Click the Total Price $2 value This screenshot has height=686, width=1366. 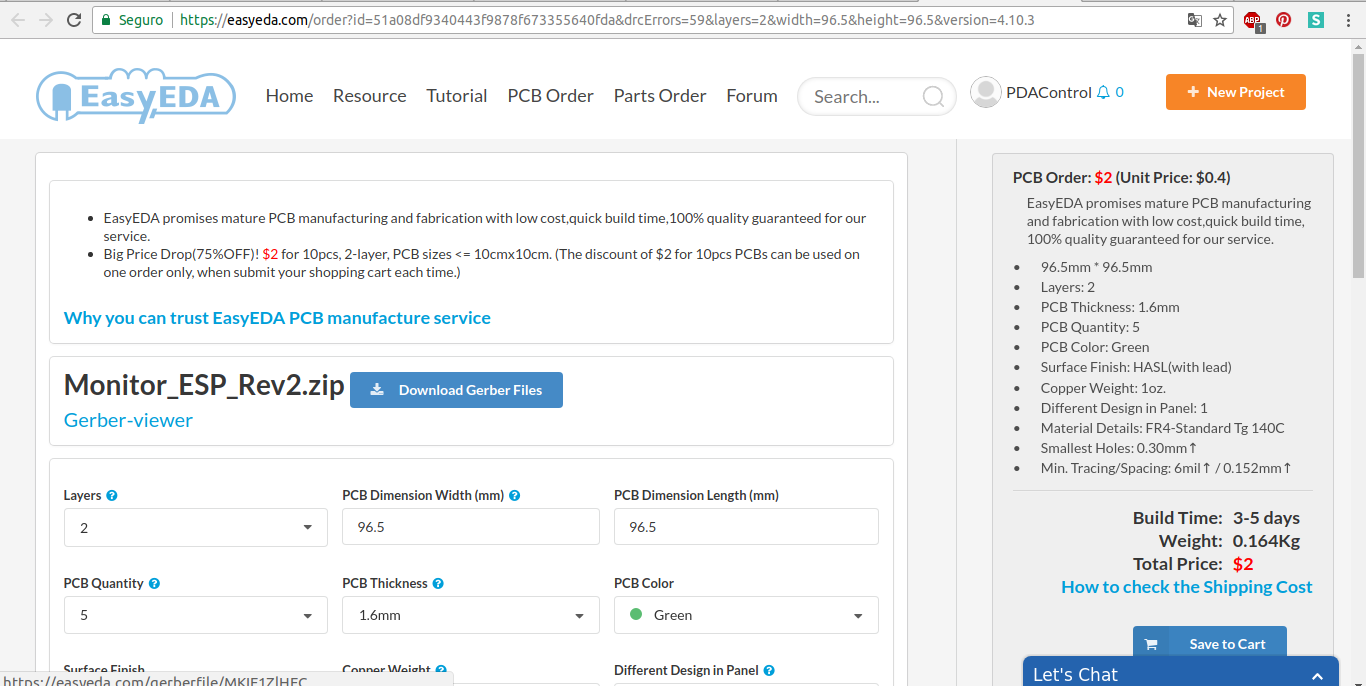1243,564
